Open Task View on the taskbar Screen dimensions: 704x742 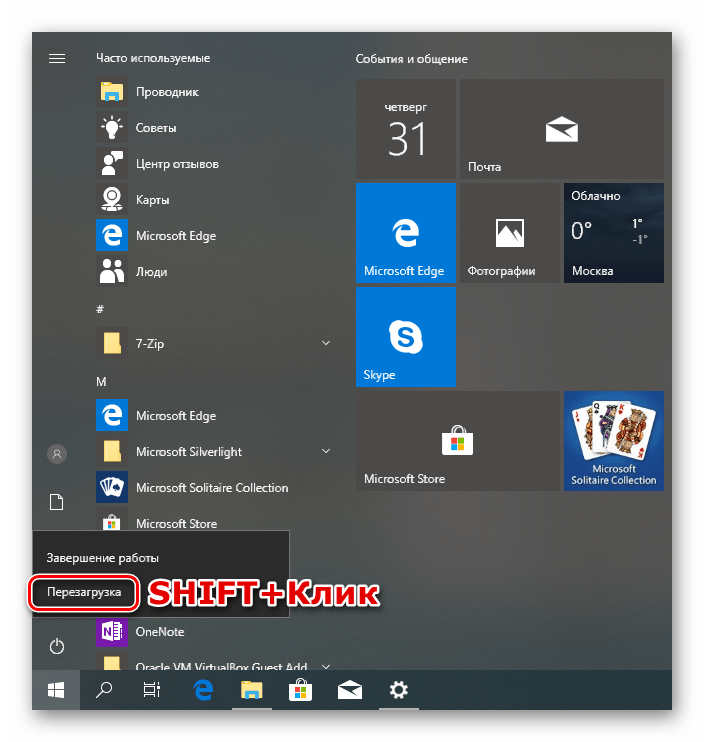click(152, 690)
